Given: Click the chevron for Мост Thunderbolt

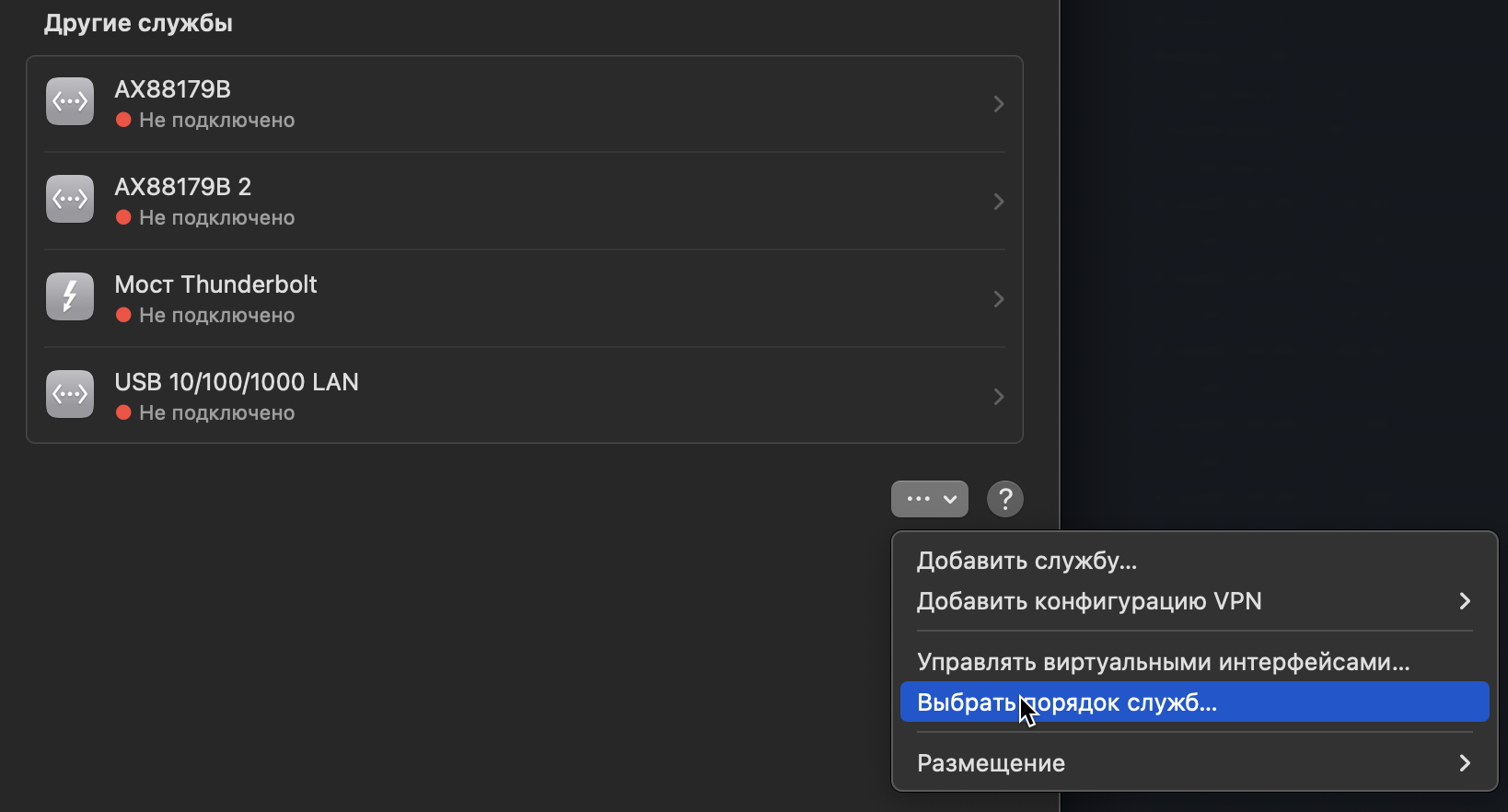Looking at the screenshot, I should pos(999,299).
